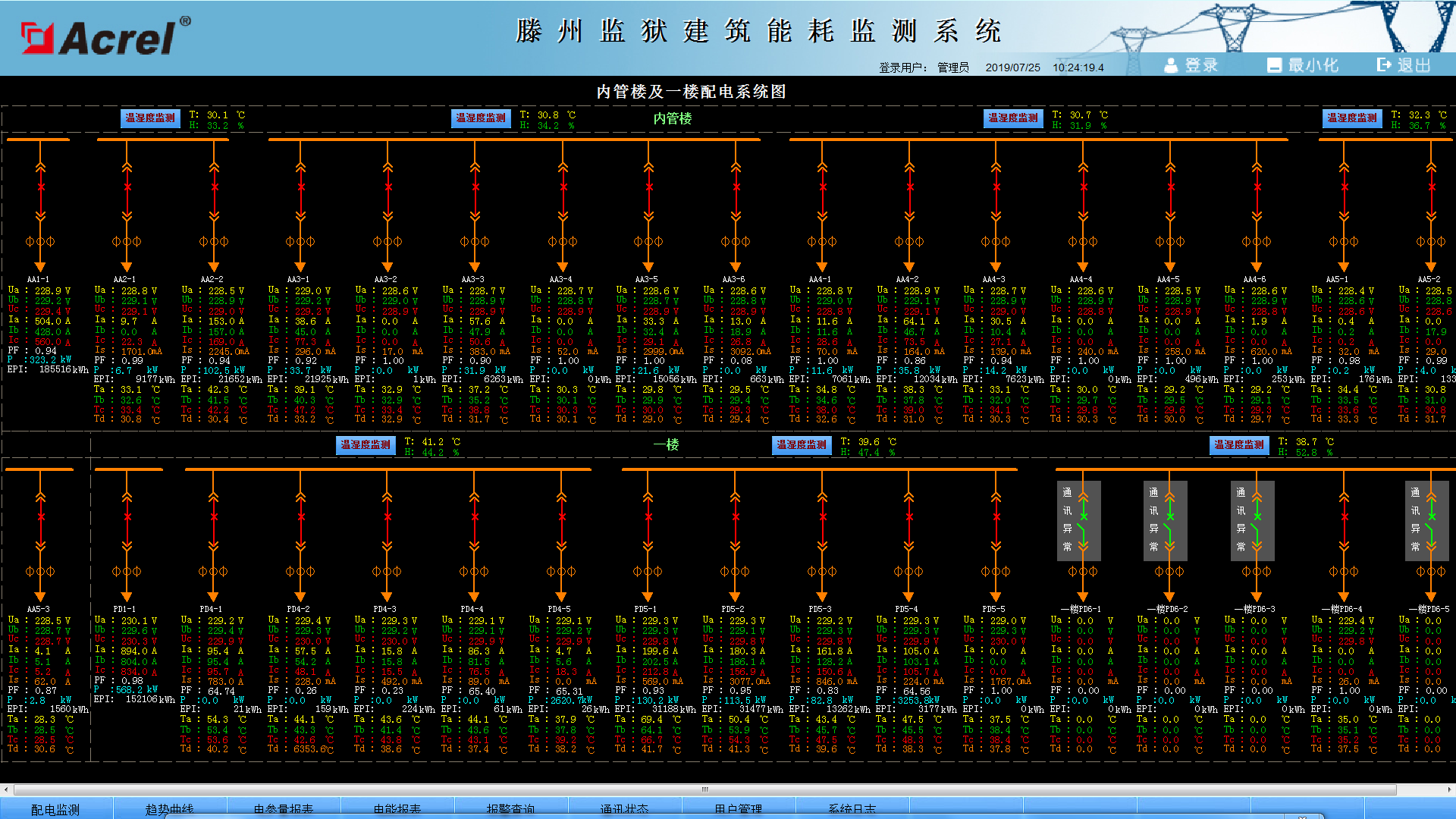Click the current transformer symbol above AA1-1

[x=41, y=242]
